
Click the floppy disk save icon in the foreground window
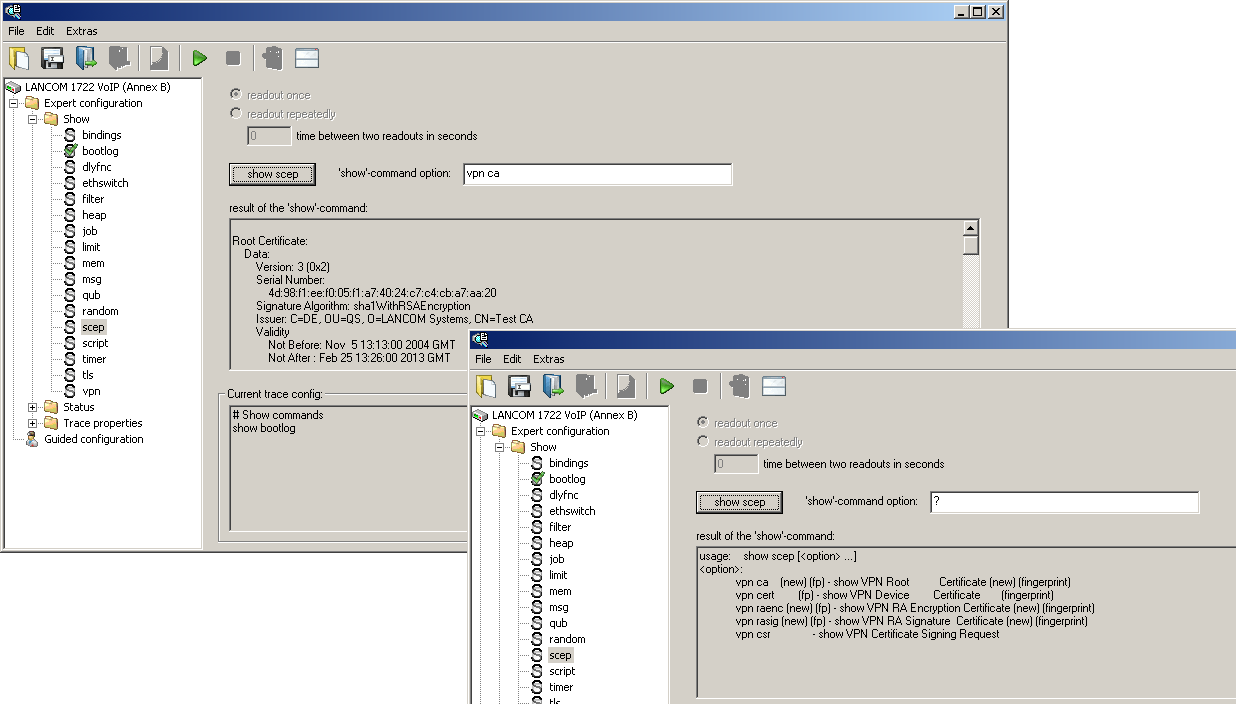click(520, 386)
